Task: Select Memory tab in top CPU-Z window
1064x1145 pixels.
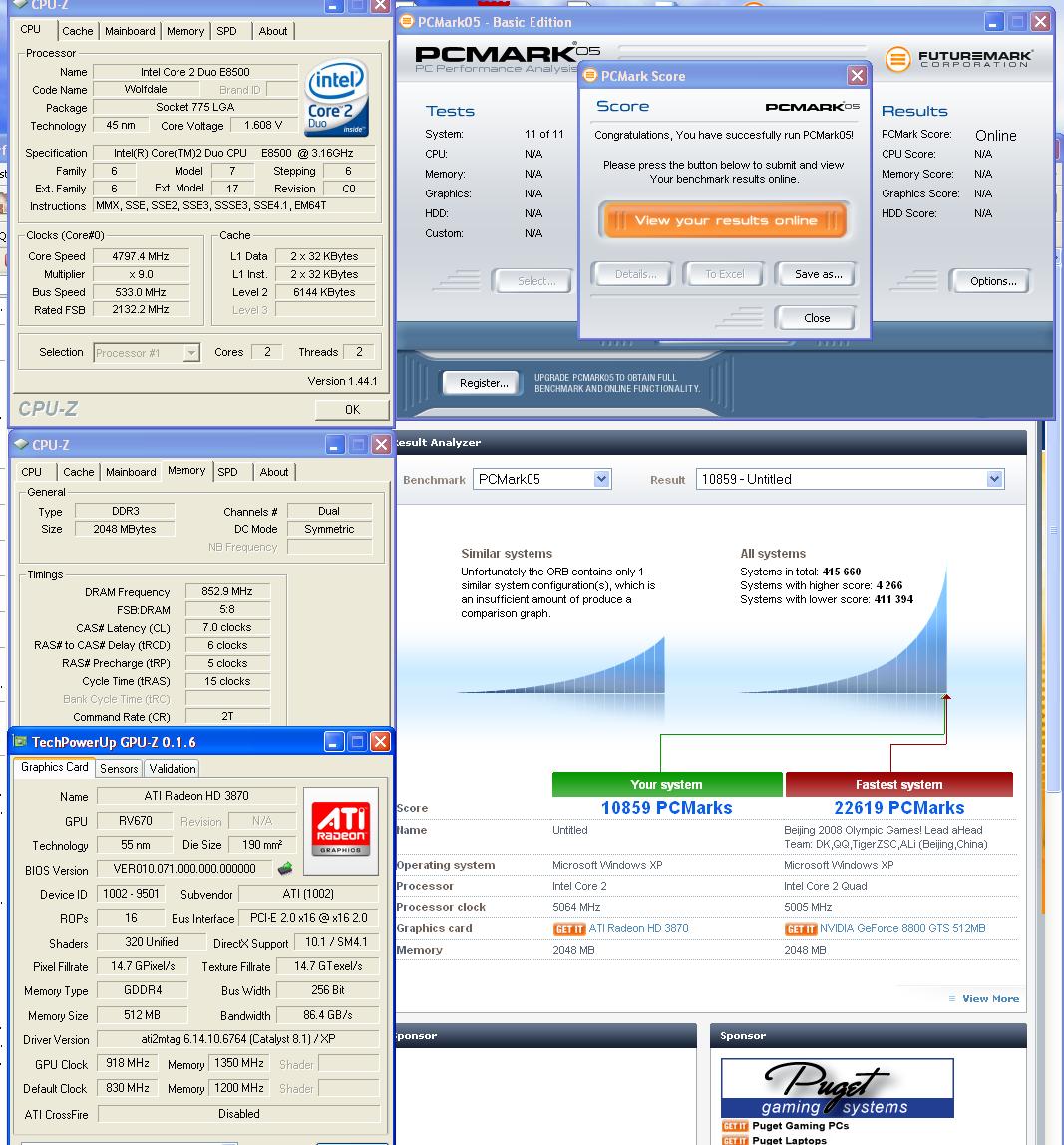Action: click(185, 31)
